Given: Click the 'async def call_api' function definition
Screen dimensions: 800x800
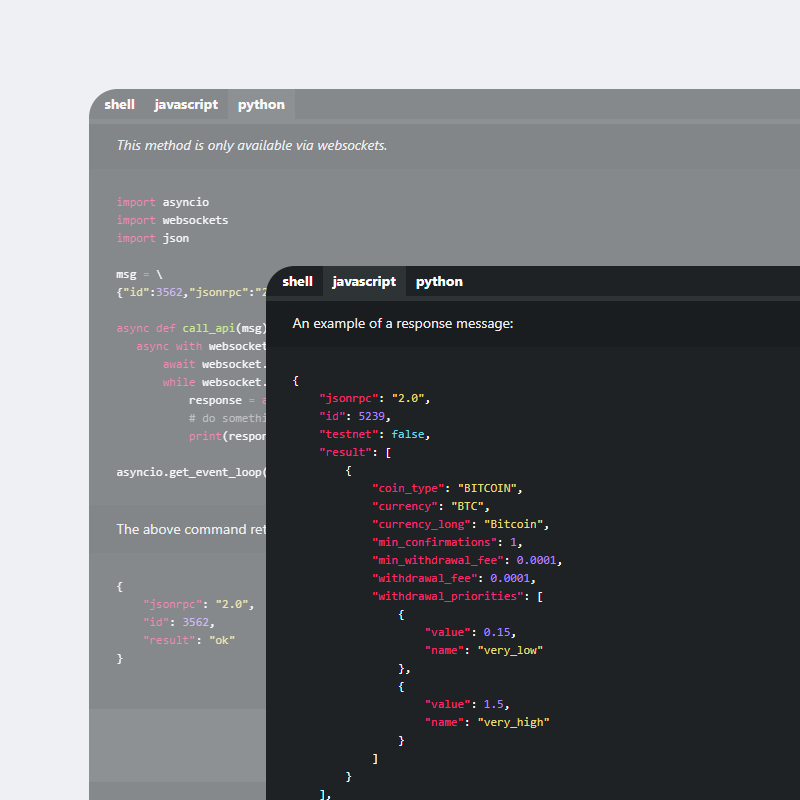Looking at the screenshot, I should 191,328.
